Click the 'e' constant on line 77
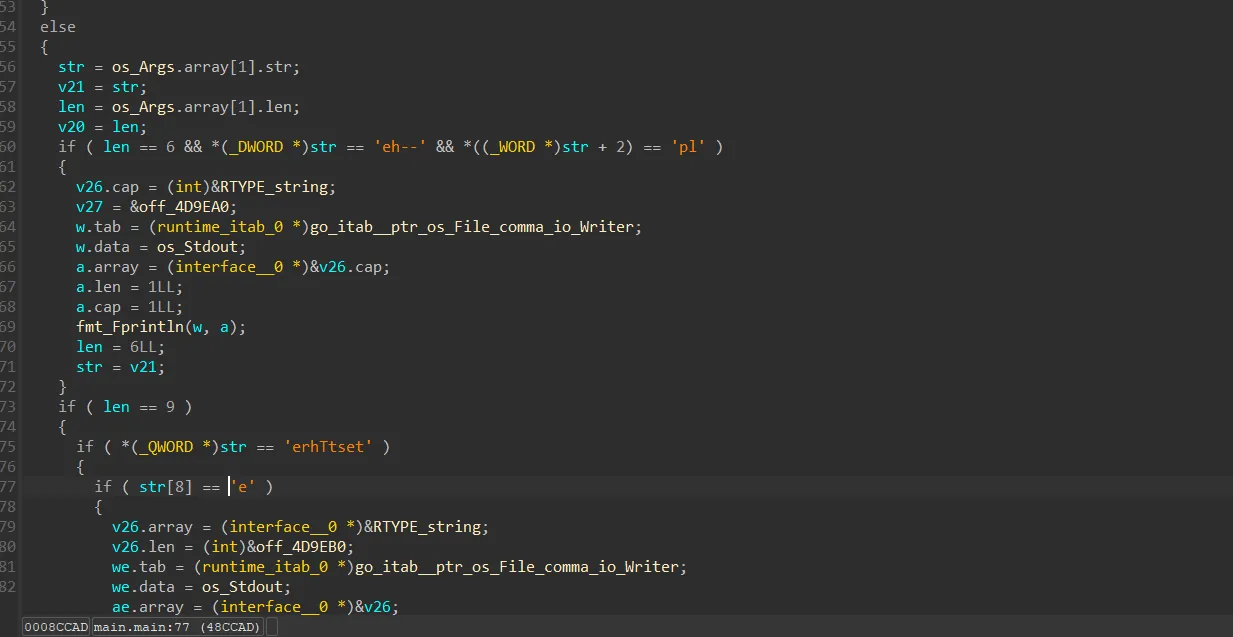This screenshot has height=637, width=1233. tap(243, 487)
